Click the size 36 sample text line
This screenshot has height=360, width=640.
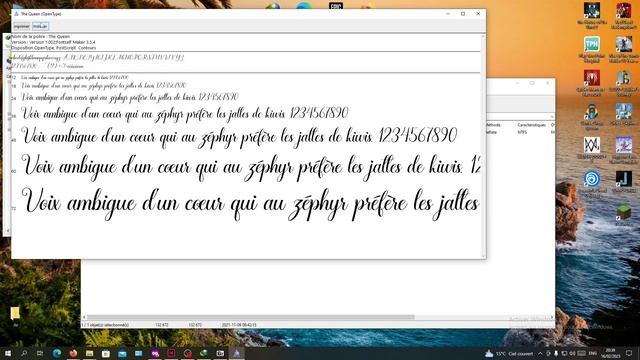click(185, 114)
